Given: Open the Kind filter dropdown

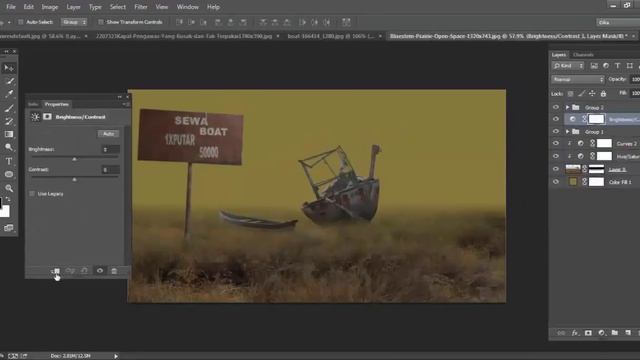Looking at the screenshot, I should point(569,66).
